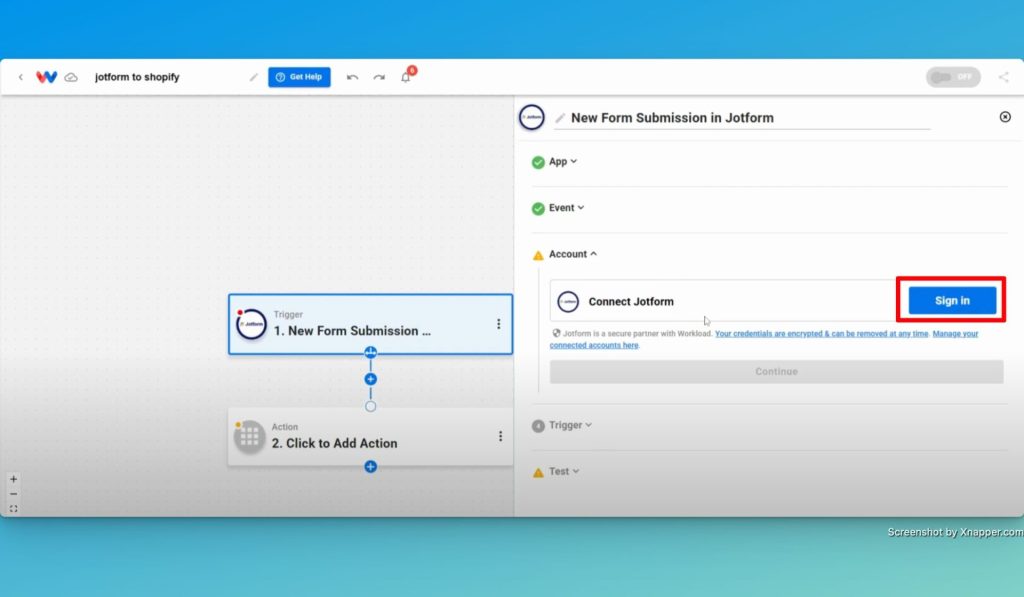
Task: Close the step configuration panel
Action: coord(1005,117)
